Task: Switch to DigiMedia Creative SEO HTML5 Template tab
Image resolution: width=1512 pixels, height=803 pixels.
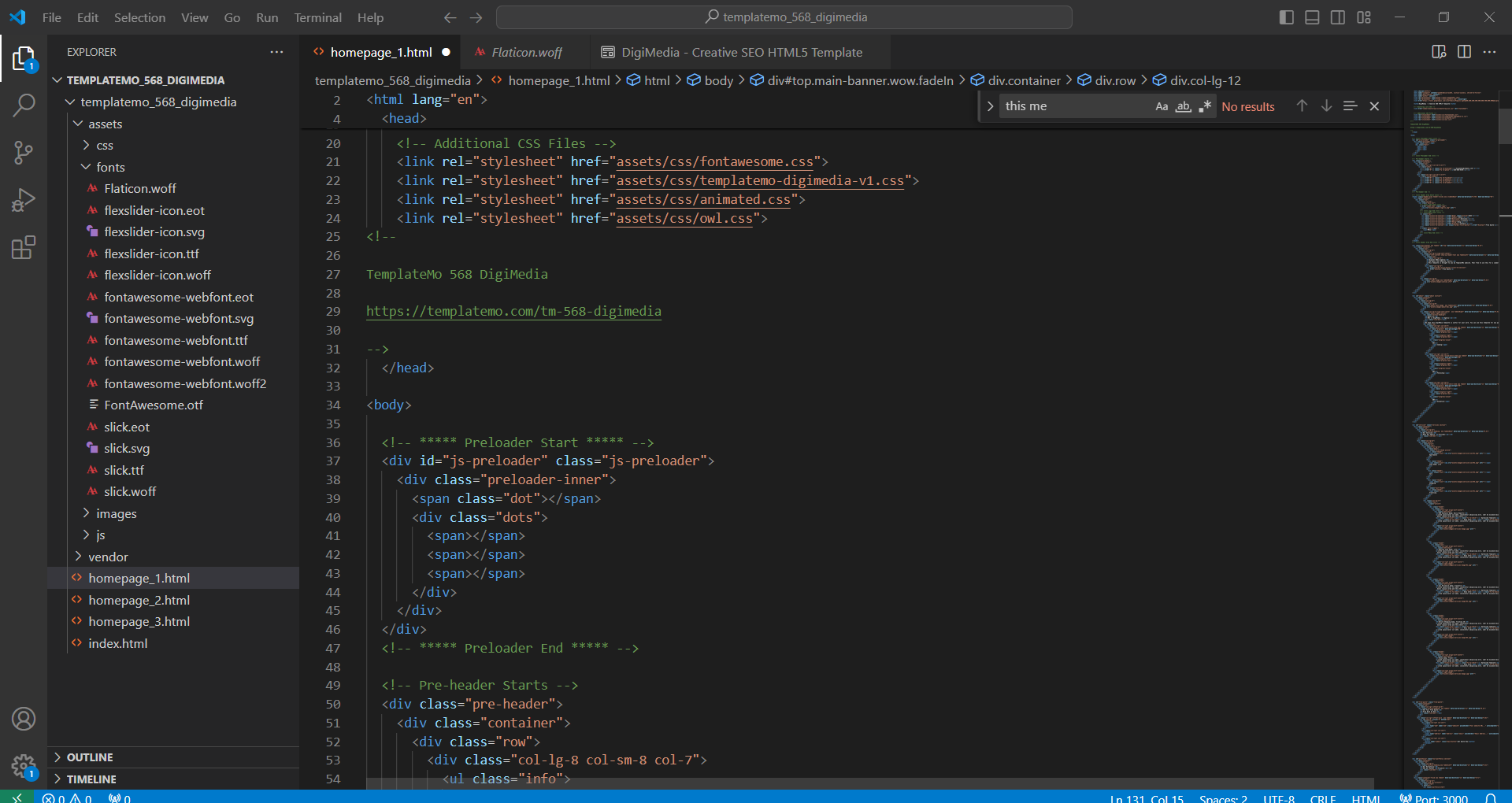Action: click(741, 52)
